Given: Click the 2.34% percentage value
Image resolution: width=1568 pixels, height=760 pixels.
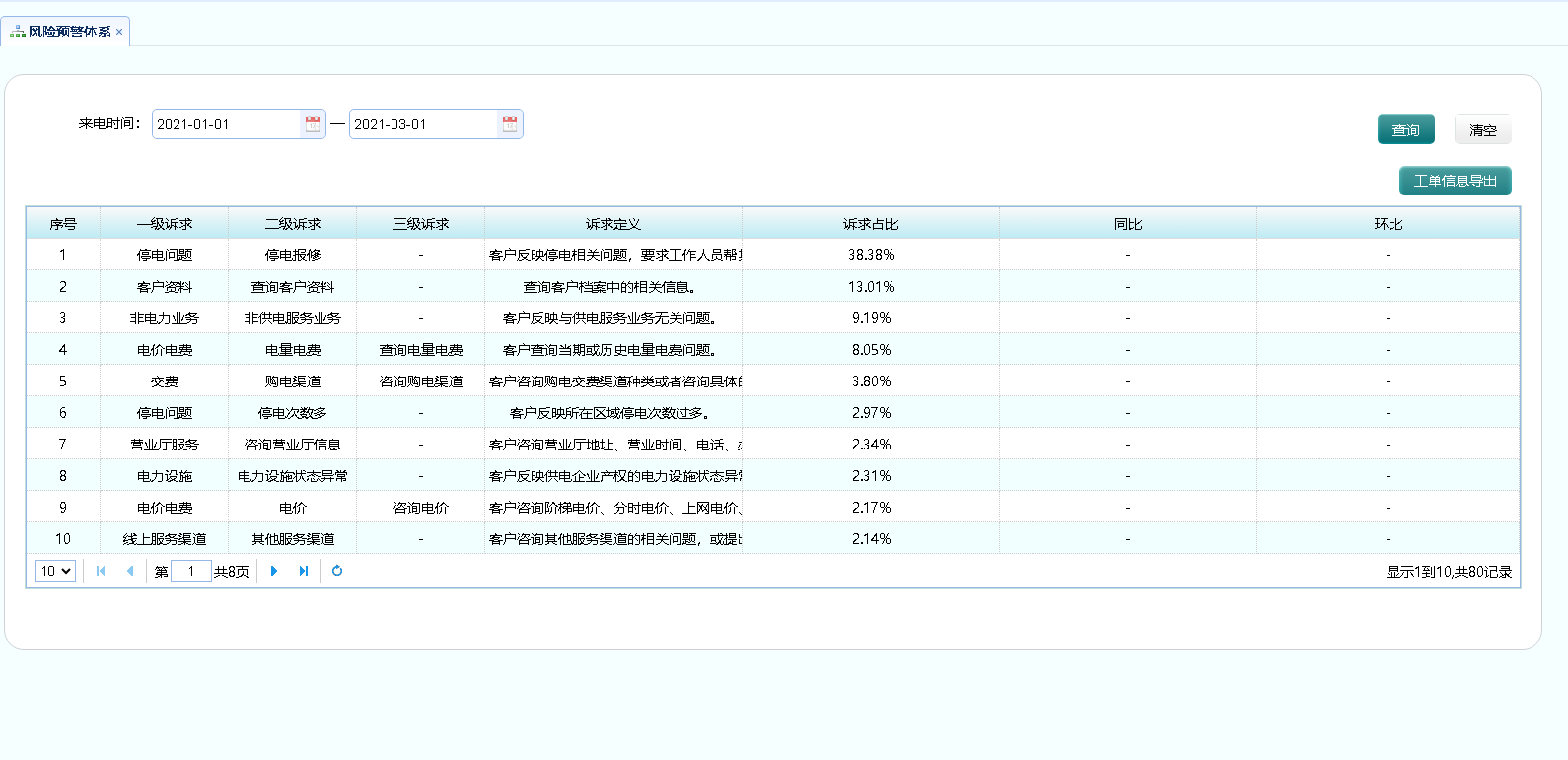Looking at the screenshot, I should pyautogui.click(x=872, y=445).
